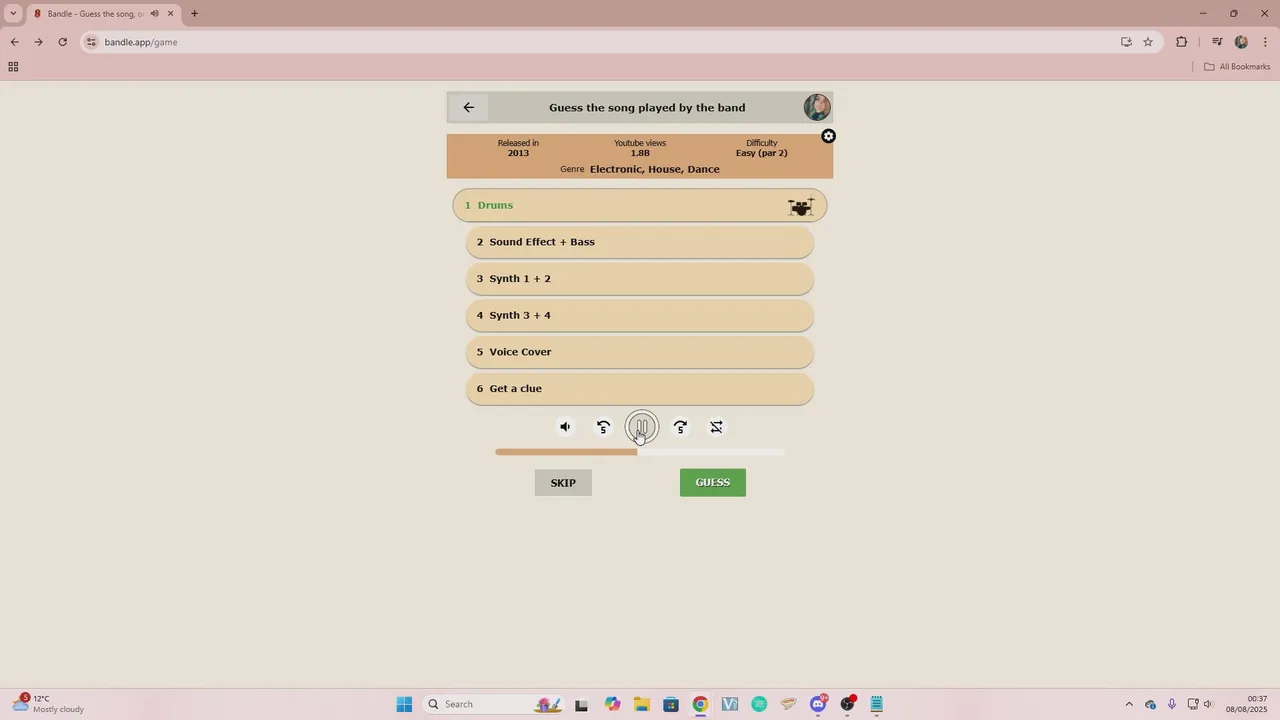Pause the song playback
1280x720 pixels.
pos(642,428)
